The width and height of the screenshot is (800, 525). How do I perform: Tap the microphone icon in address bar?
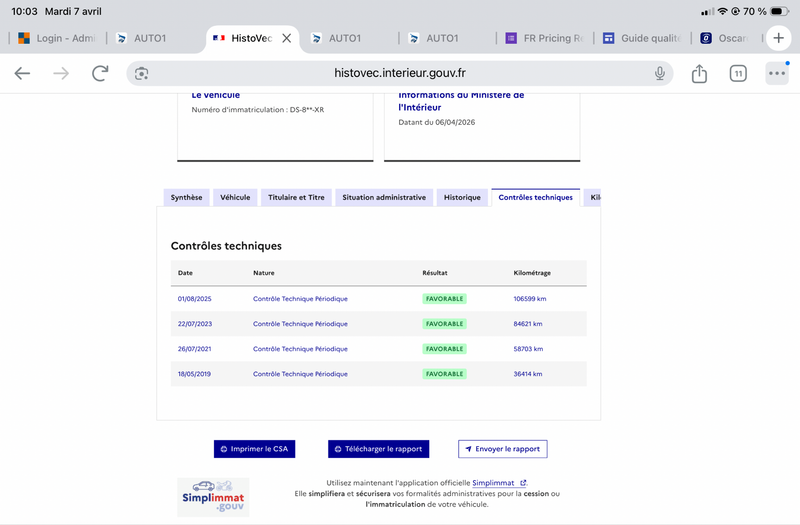[x=660, y=73]
